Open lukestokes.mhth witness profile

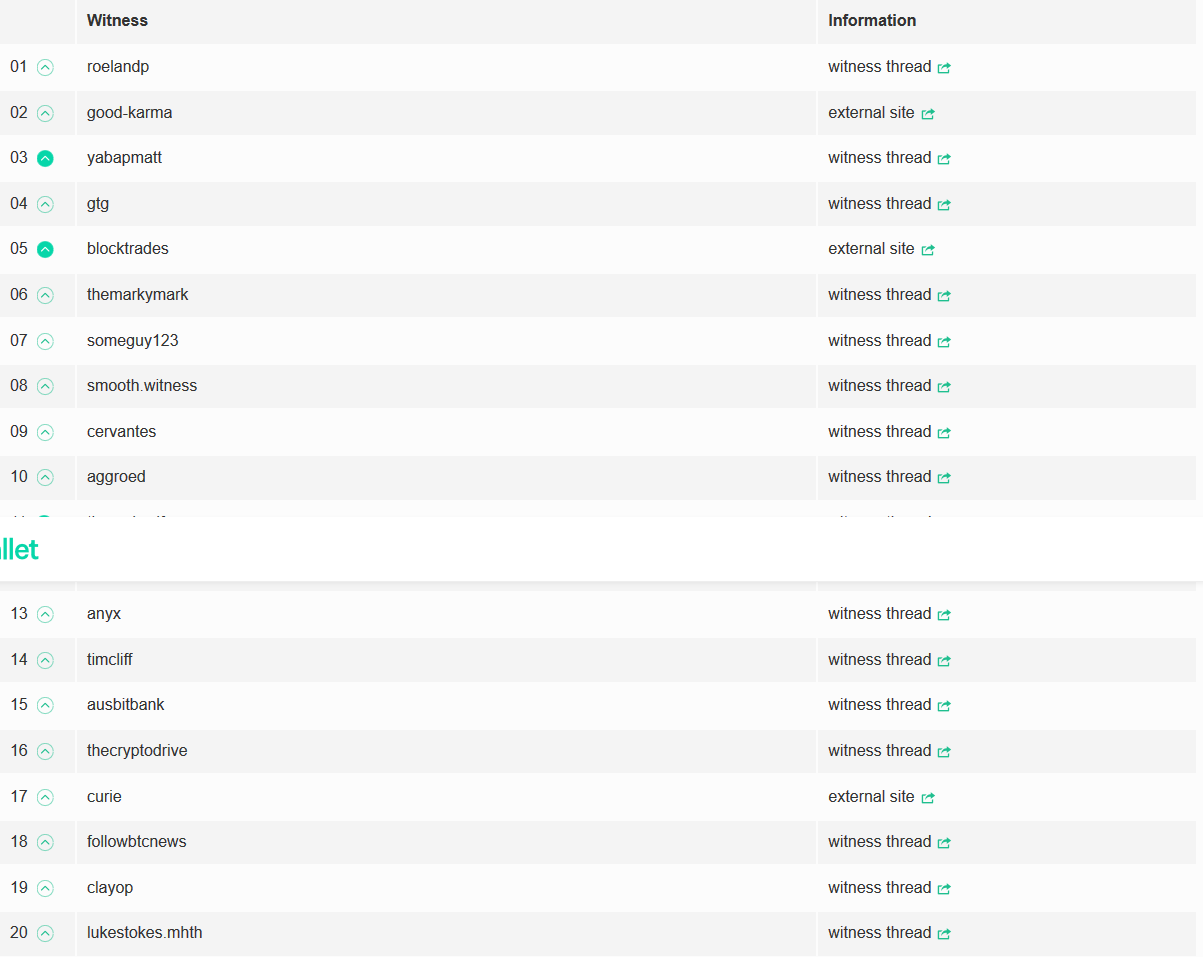[145, 933]
